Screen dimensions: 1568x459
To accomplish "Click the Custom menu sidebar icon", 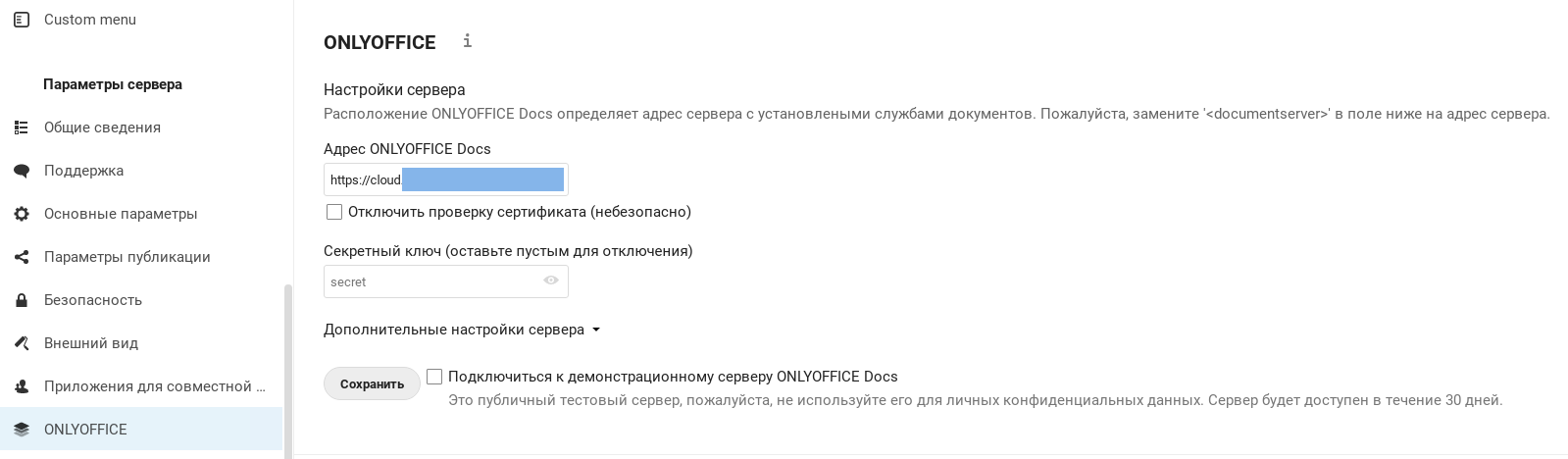I will click(22, 20).
